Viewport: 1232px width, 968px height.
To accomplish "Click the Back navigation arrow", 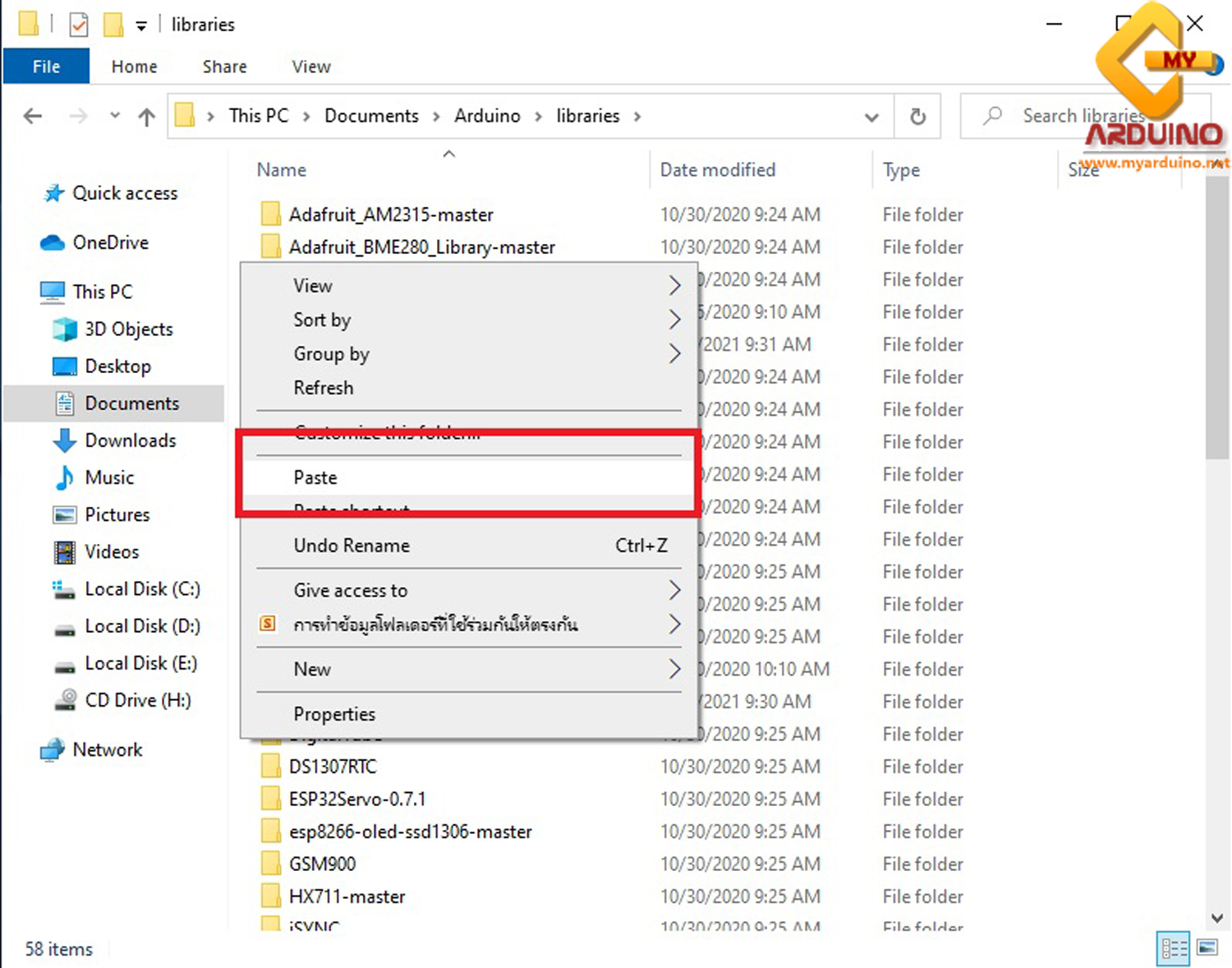I will pos(33,117).
